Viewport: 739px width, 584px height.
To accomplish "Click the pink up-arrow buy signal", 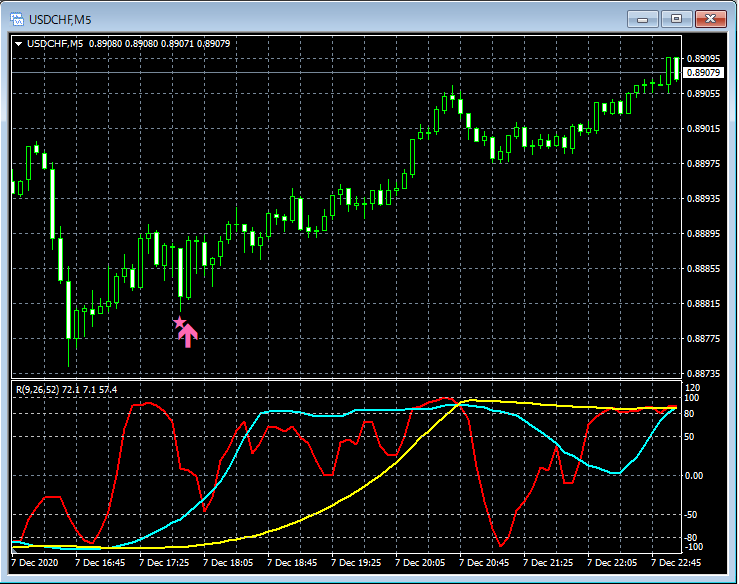I will coord(188,336).
